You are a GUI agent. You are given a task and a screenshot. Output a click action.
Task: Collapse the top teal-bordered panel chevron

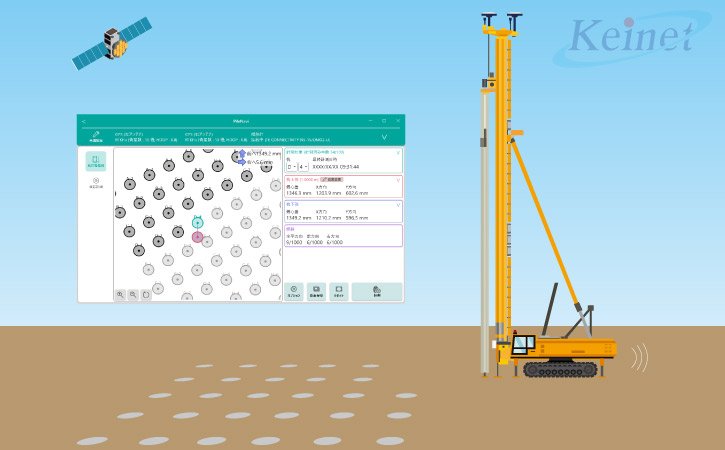click(399, 152)
